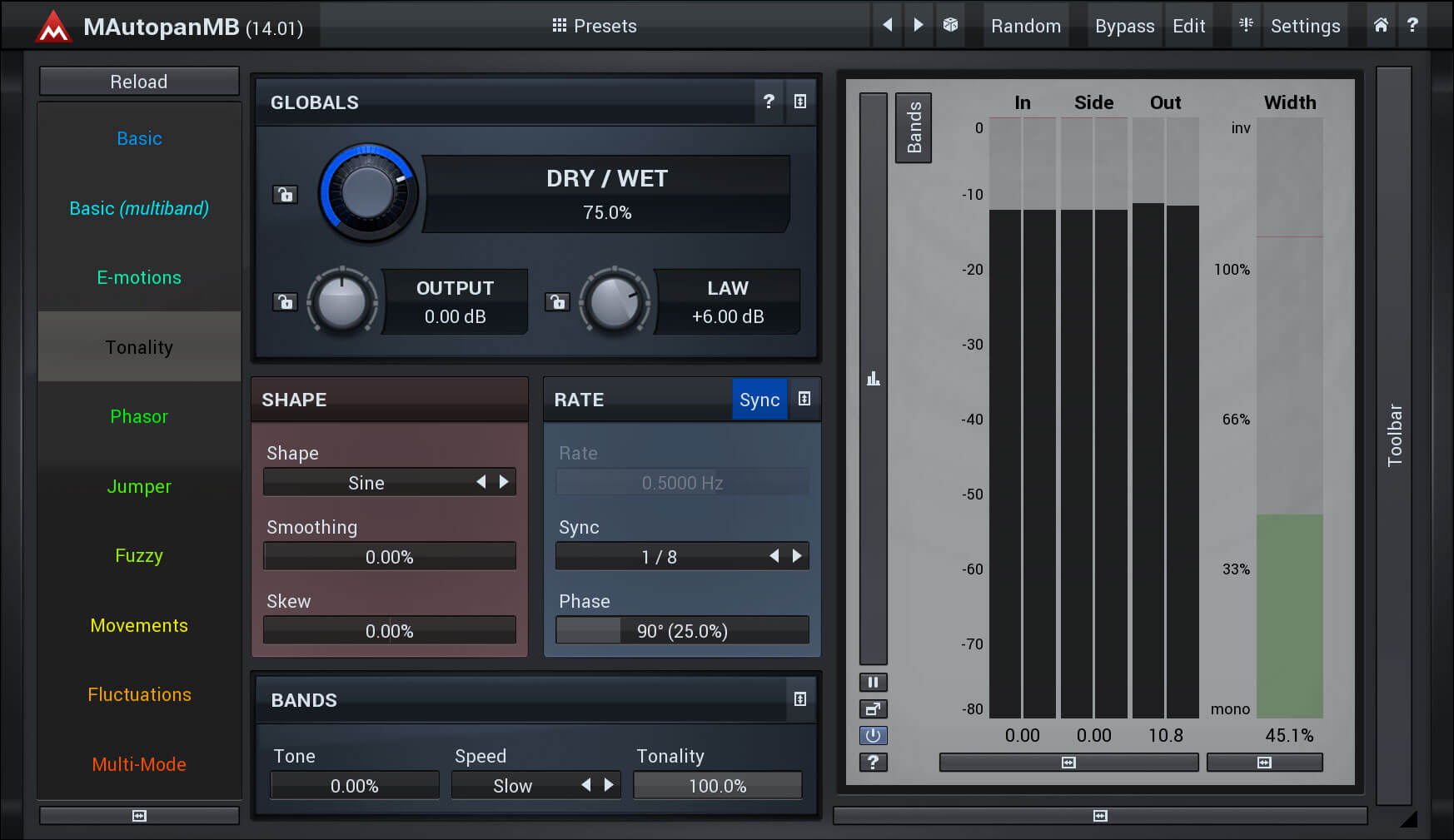Click the bottom meter panel collapse icon
Viewport: 1454px width, 840px height.
[1100, 816]
